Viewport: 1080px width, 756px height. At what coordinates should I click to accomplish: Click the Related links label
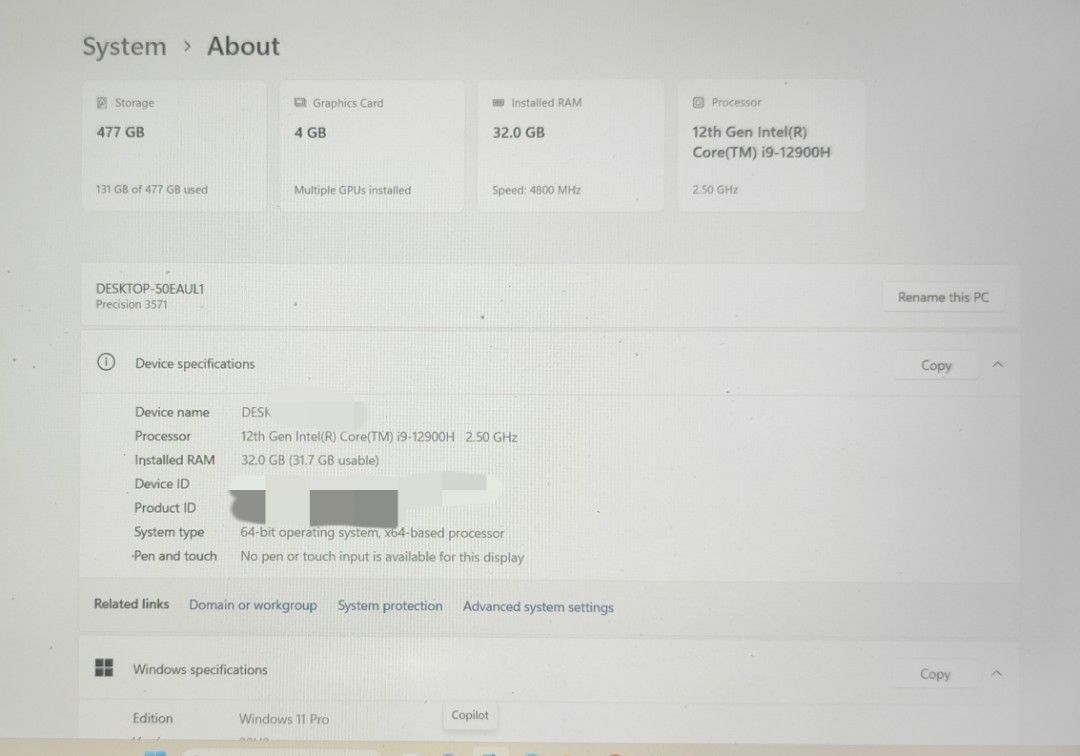click(x=132, y=604)
